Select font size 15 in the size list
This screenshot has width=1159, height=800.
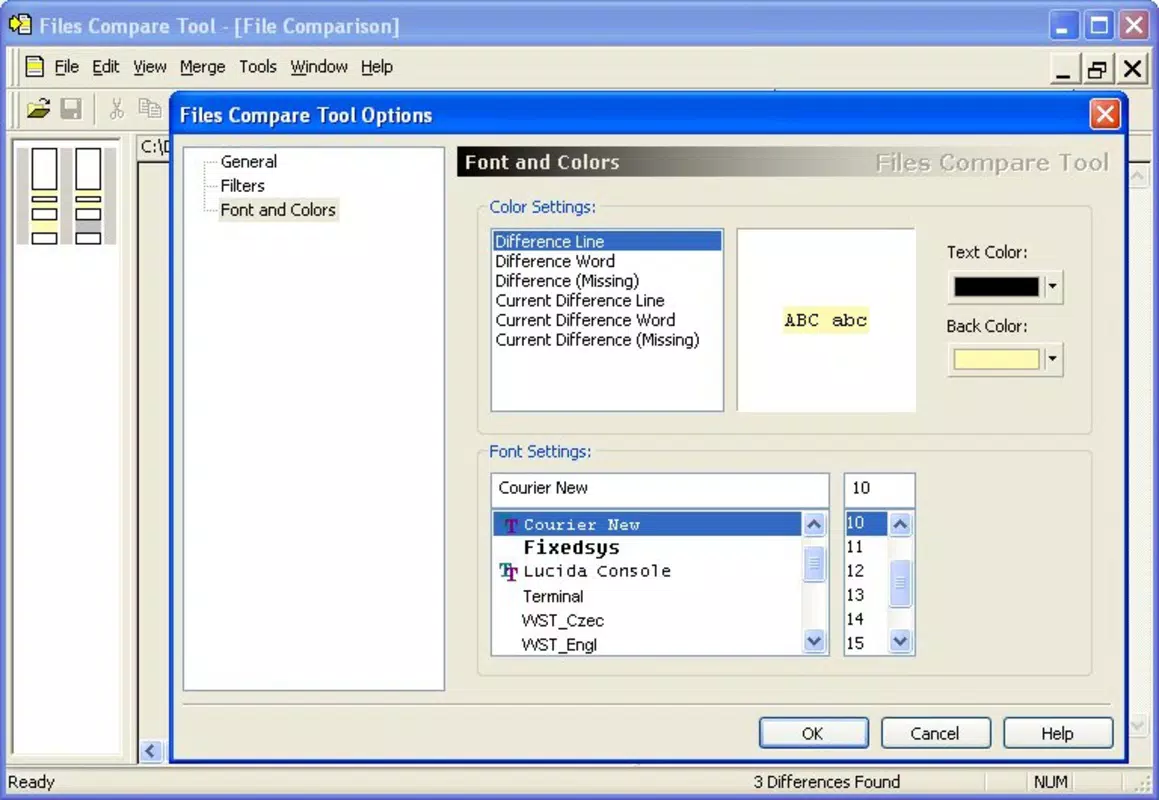[x=866, y=643]
